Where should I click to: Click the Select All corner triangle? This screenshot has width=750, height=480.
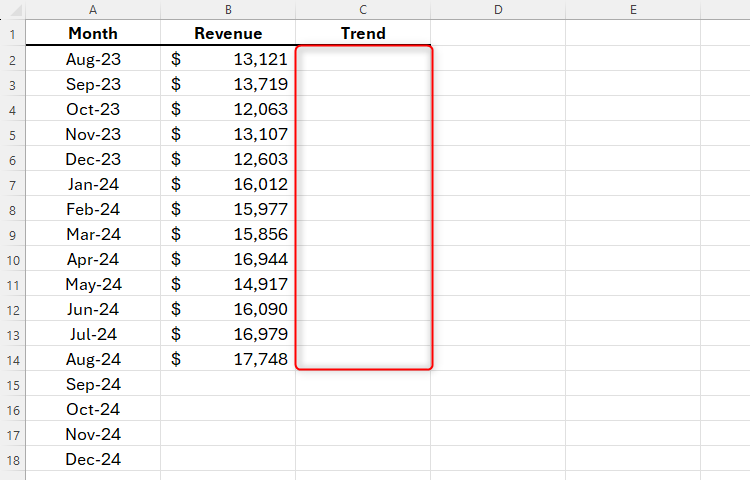(x=15, y=10)
